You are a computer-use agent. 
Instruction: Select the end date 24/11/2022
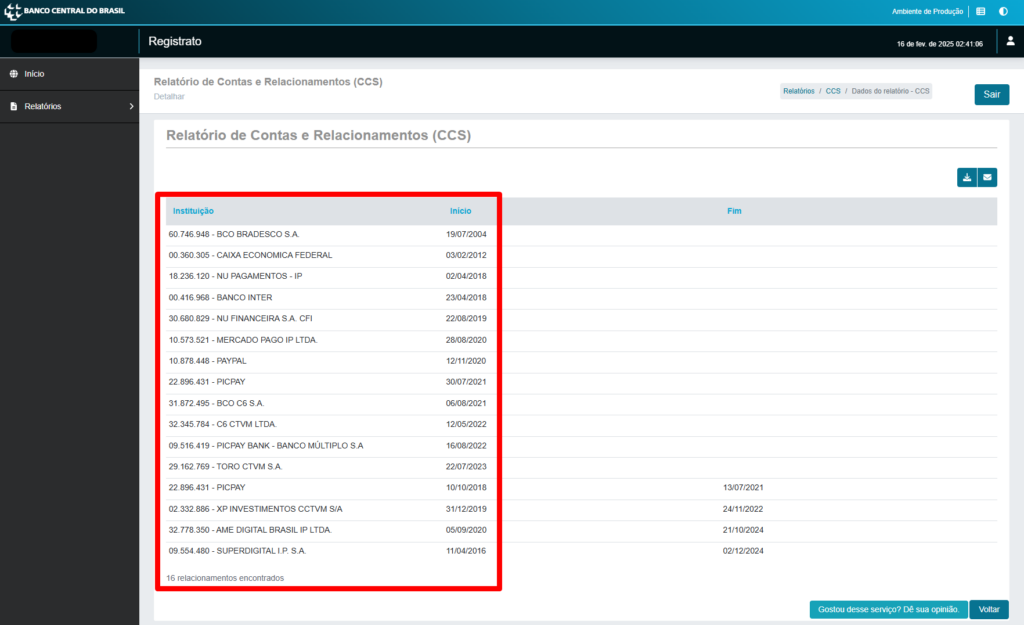pyautogui.click(x=743, y=509)
